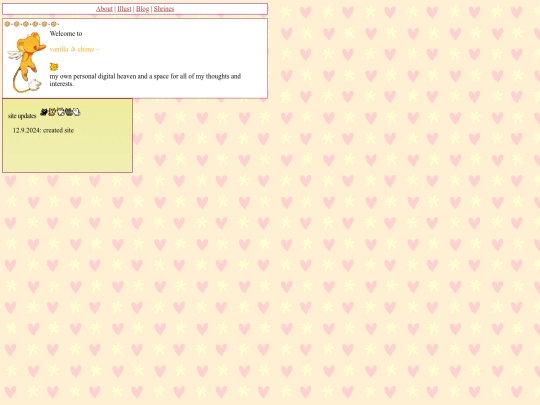Open the About page link

(x=104, y=9)
